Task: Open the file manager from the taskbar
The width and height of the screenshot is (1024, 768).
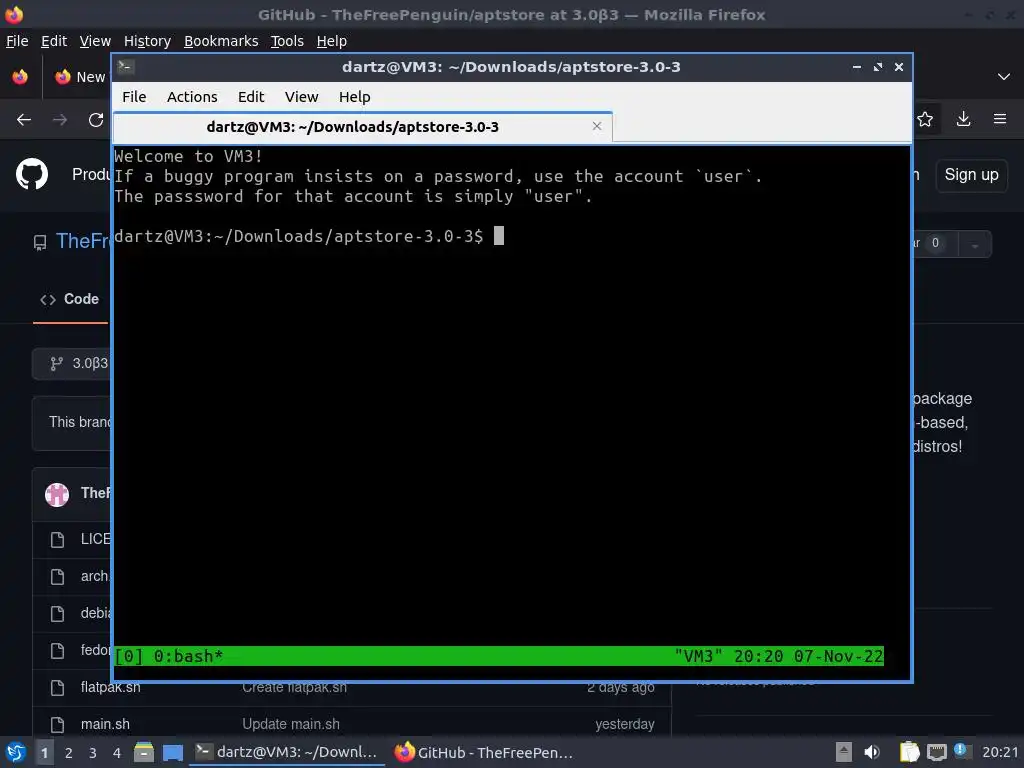Action: coord(144,752)
